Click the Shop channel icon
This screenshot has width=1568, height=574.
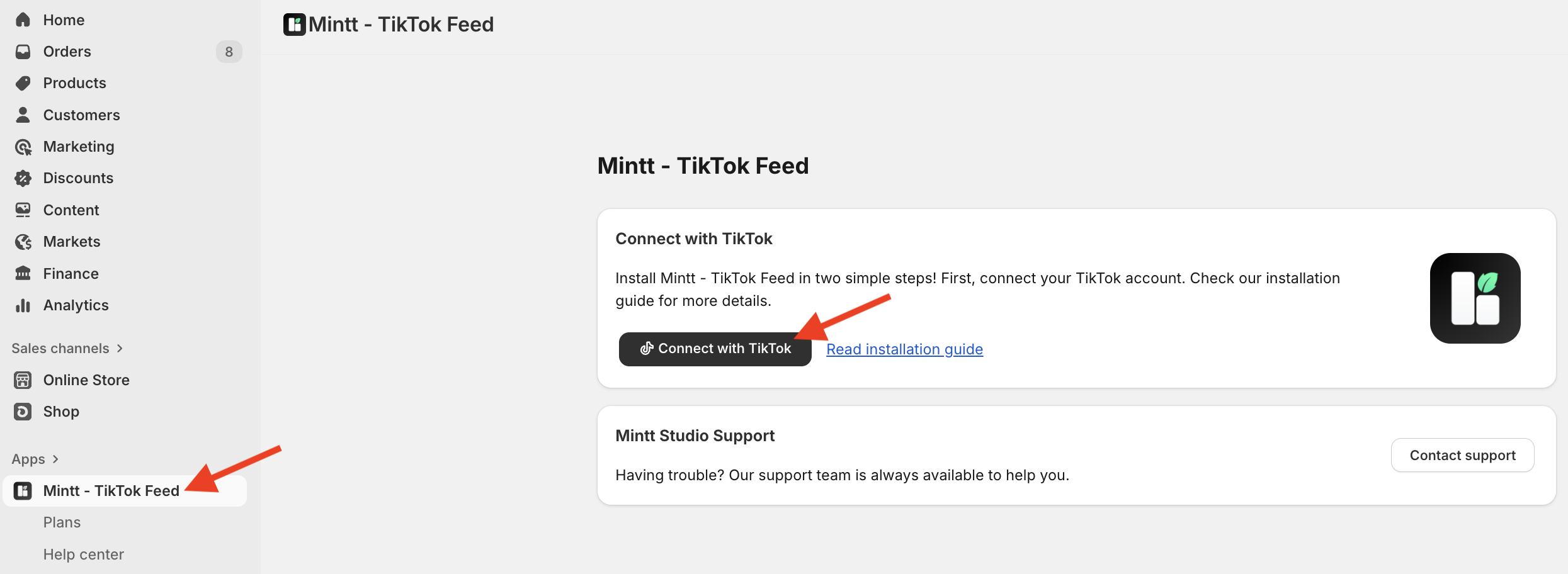point(23,411)
